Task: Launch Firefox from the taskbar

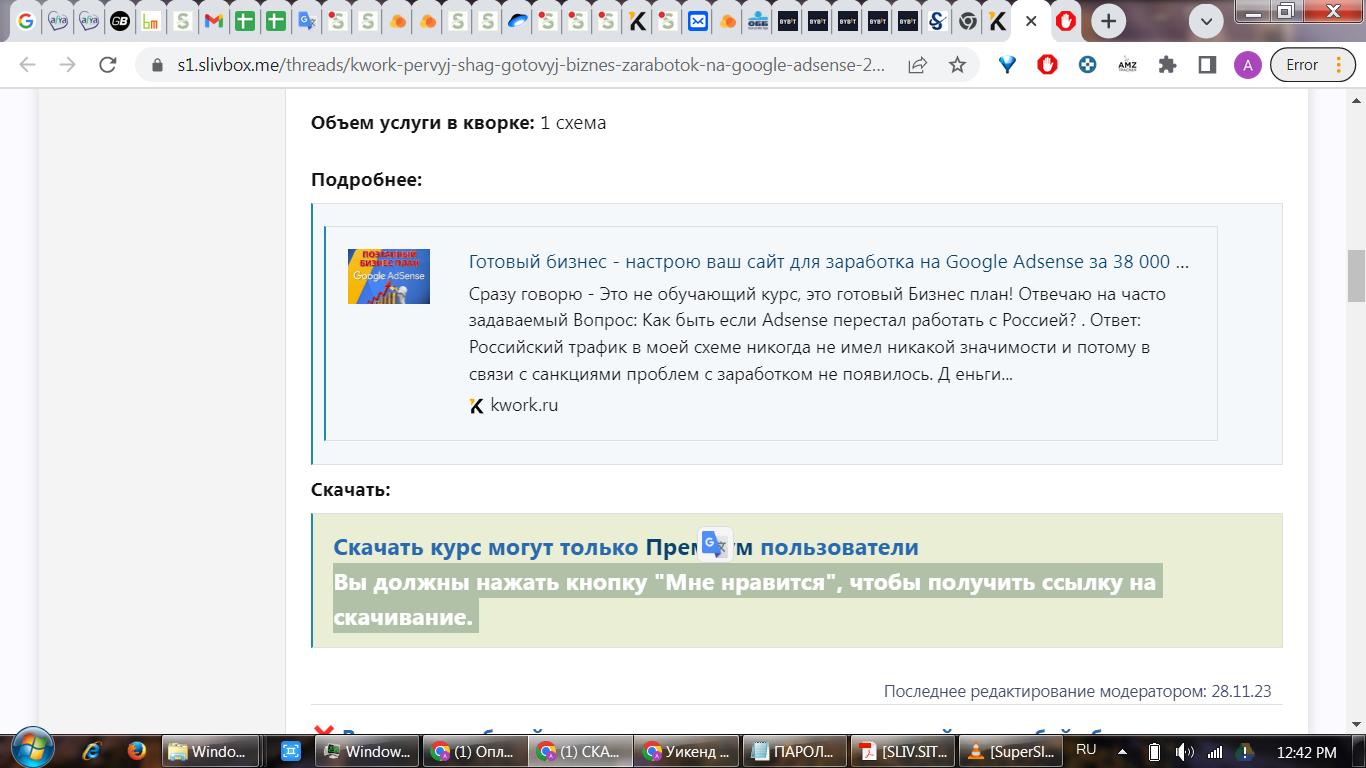Action: (x=137, y=751)
